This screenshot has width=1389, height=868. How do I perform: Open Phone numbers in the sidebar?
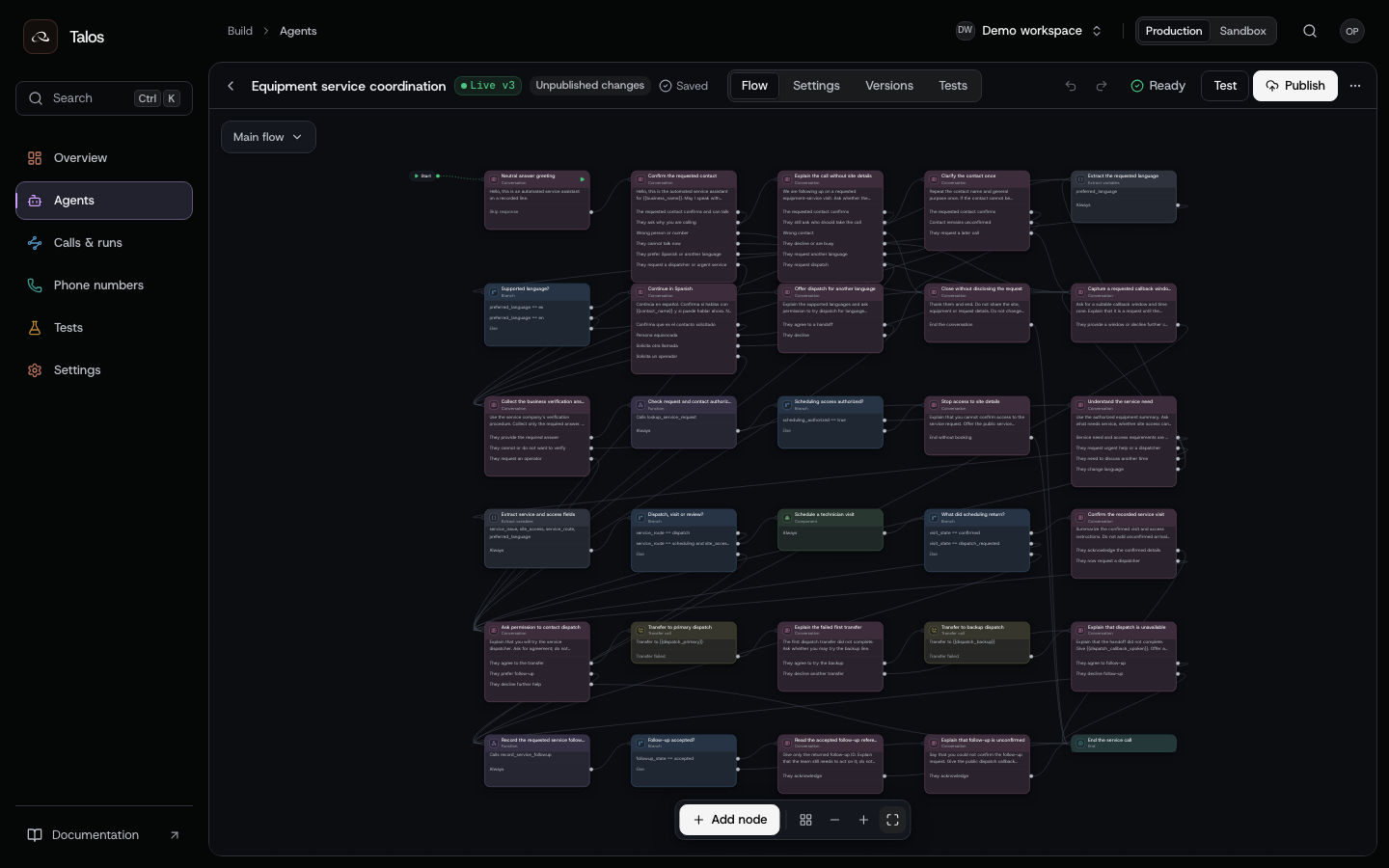(104, 285)
